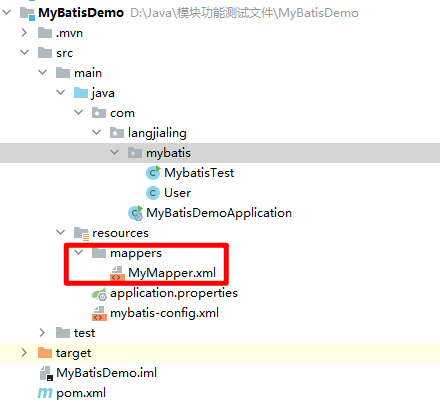Collapse the src folder
Image resolution: width=440 pixels, height=402 pixels.
pos(25,52)
